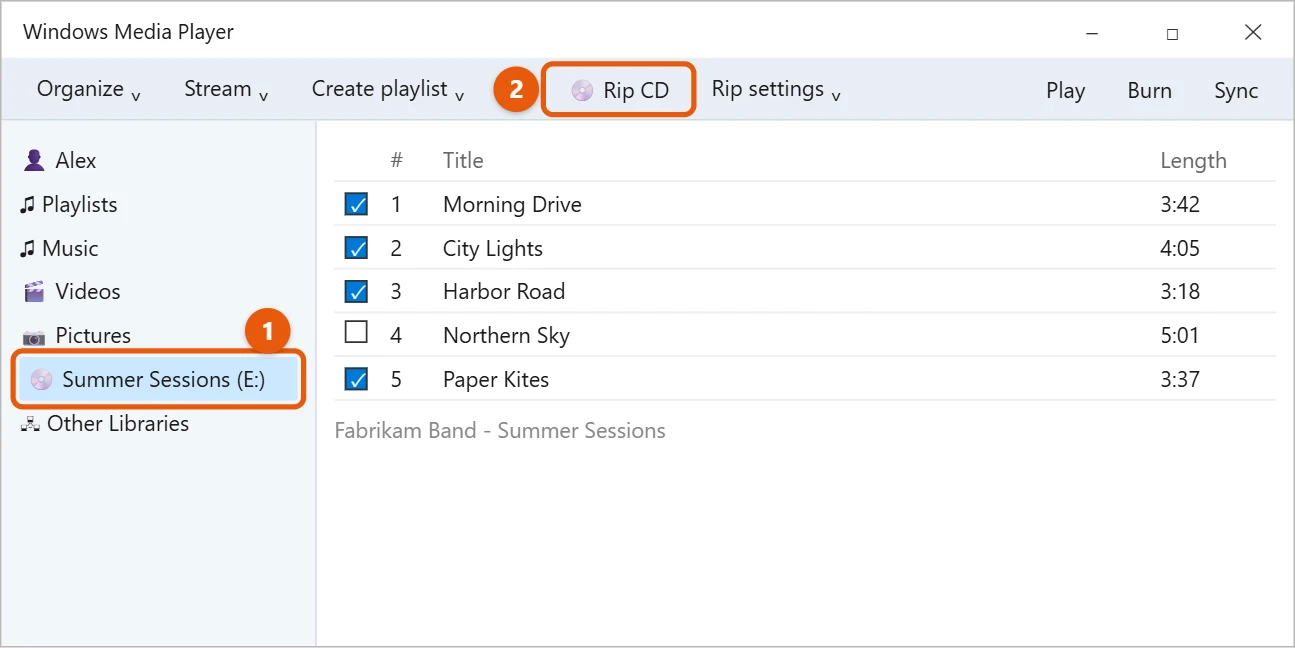The width and height of the screenshot is (1295, 648).
Task: Minimize the Windows Media Player window
Action: 1092,33
